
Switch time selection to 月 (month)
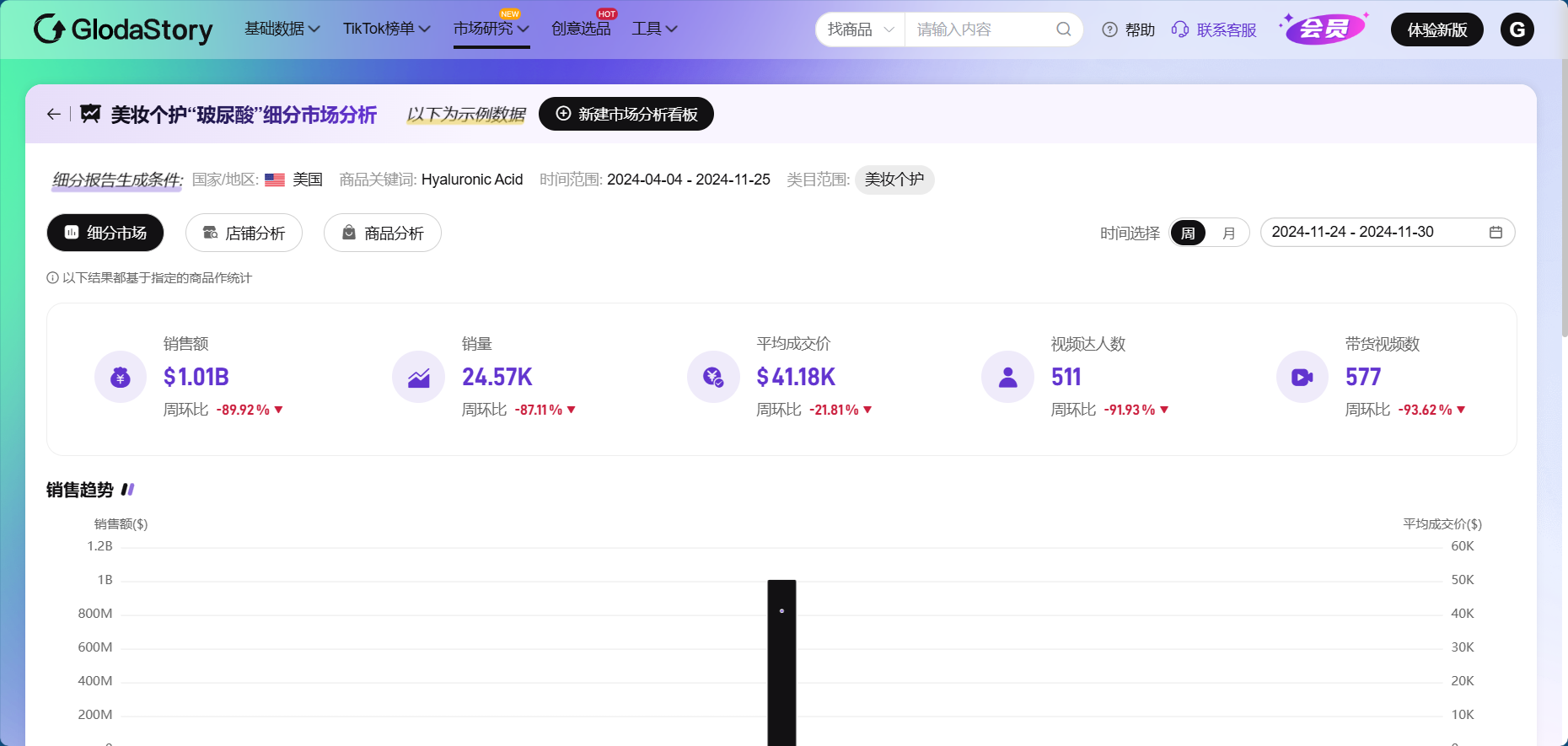coord(1228,233)
